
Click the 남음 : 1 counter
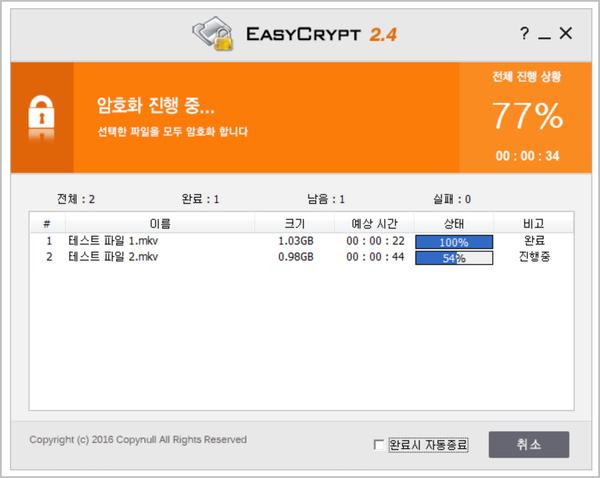tap(326, 199)
